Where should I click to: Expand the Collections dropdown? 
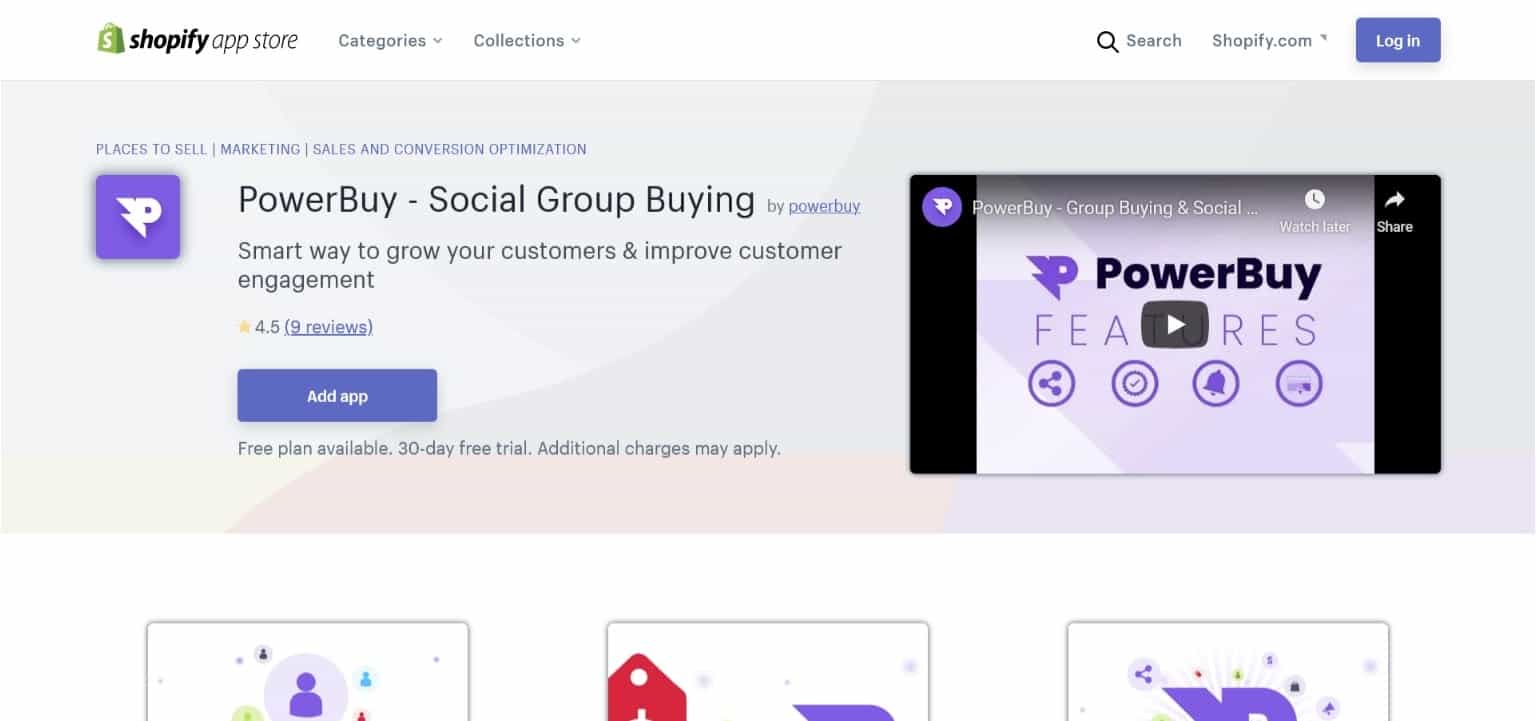click(527, 41)
